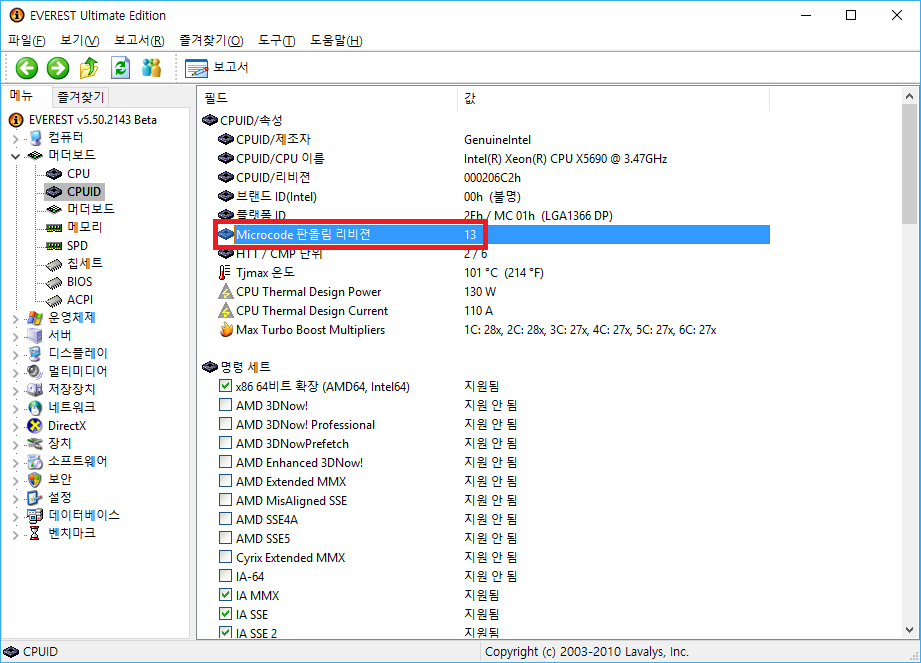This screenshot has height=663, width=921.
Task: Open the 보고서 report toolbar button
Action: pos(217,68)
